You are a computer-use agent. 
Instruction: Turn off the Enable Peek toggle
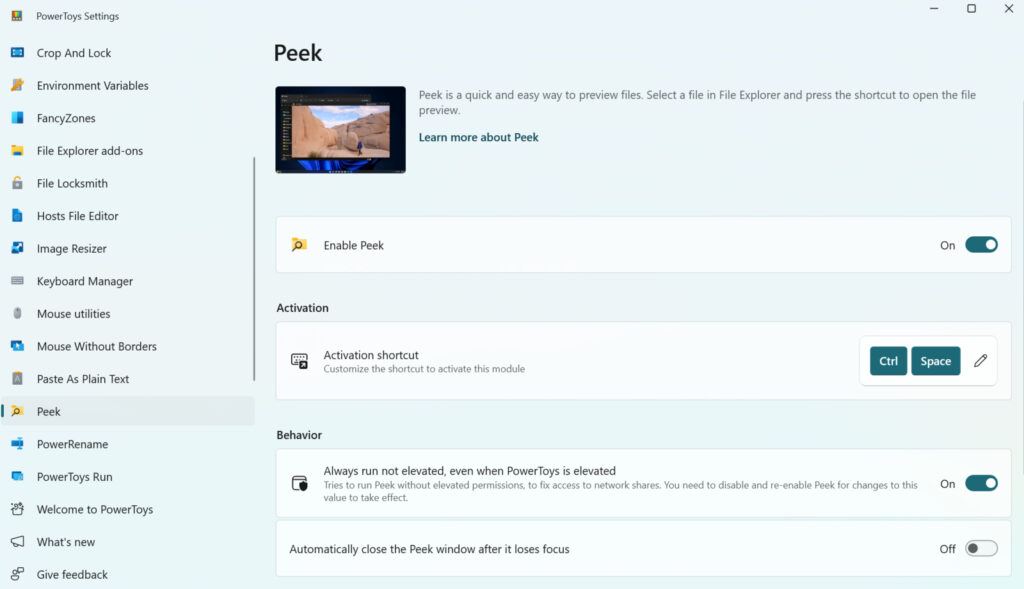pyautogui.click(x=981, y=245)
